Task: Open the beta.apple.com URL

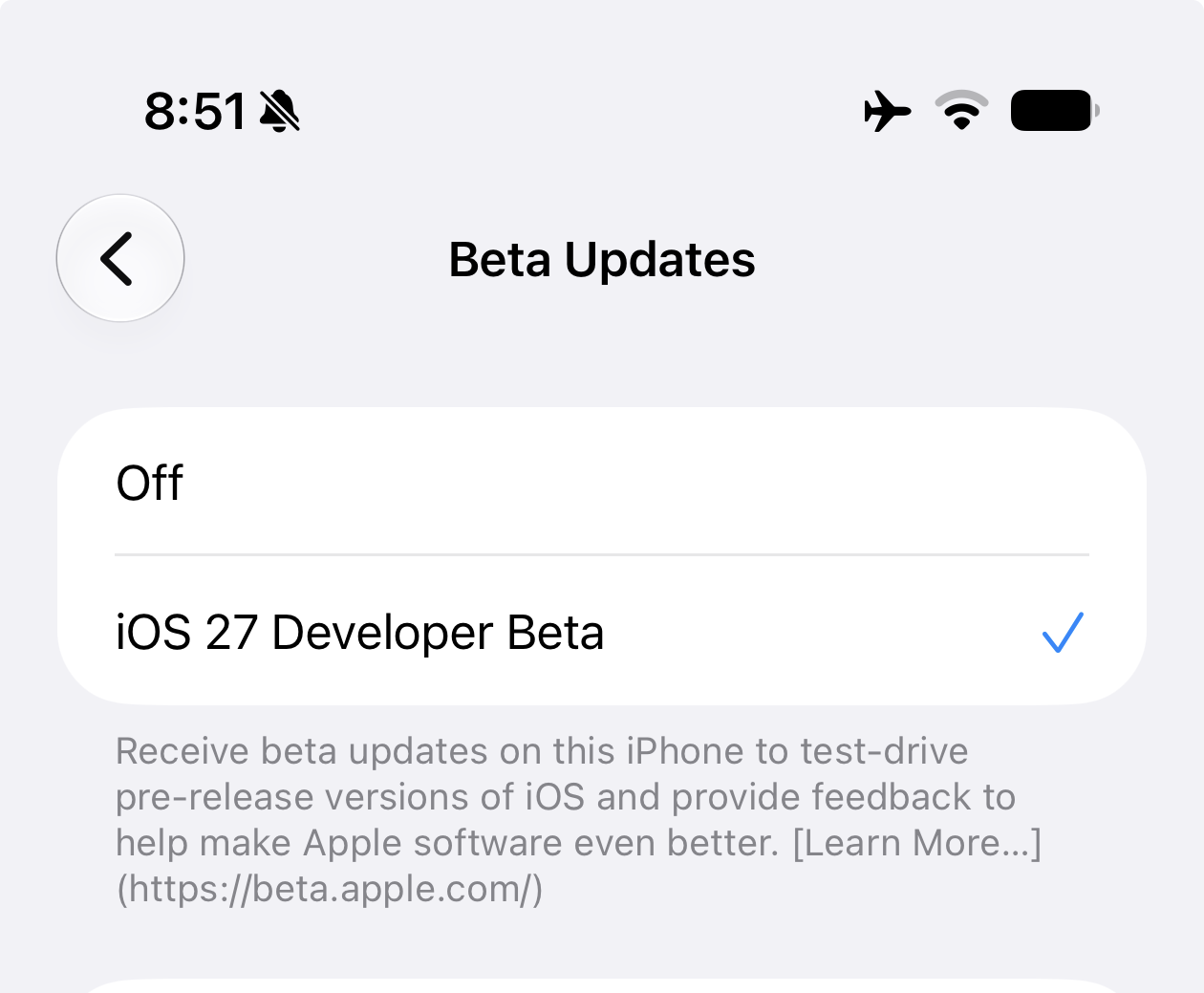Action: [330, 889]
